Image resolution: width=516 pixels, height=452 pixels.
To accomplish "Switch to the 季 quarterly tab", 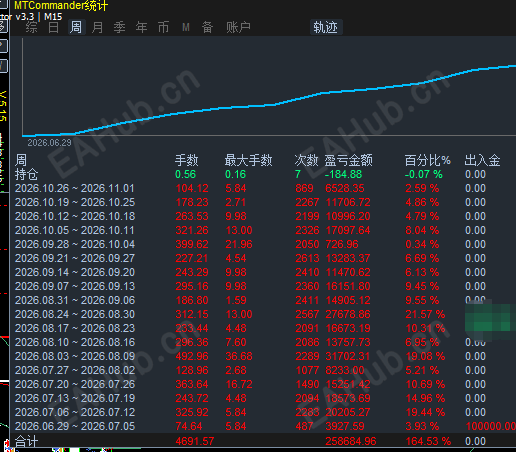I will [119, 27].
